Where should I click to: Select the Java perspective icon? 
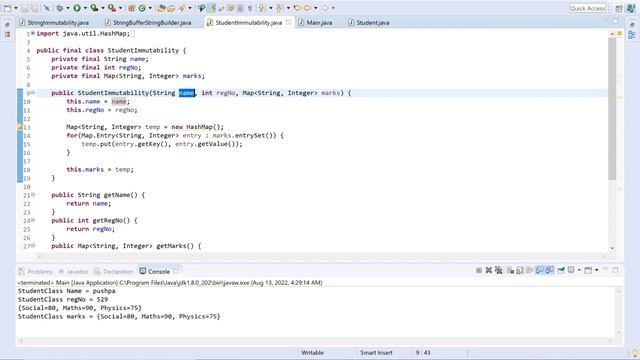point(631,8)
